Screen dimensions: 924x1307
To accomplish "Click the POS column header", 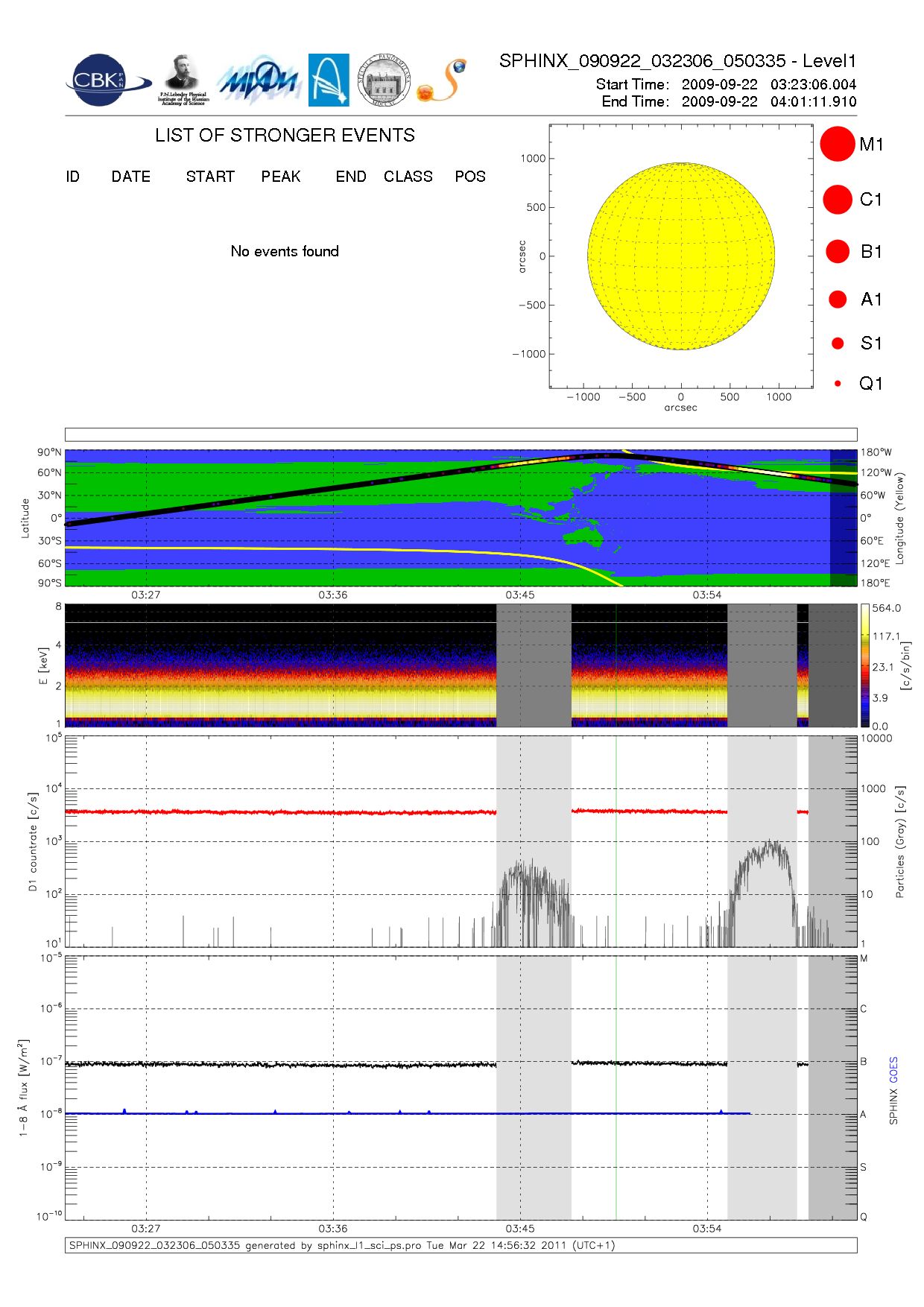I will [x=470, y=177].
